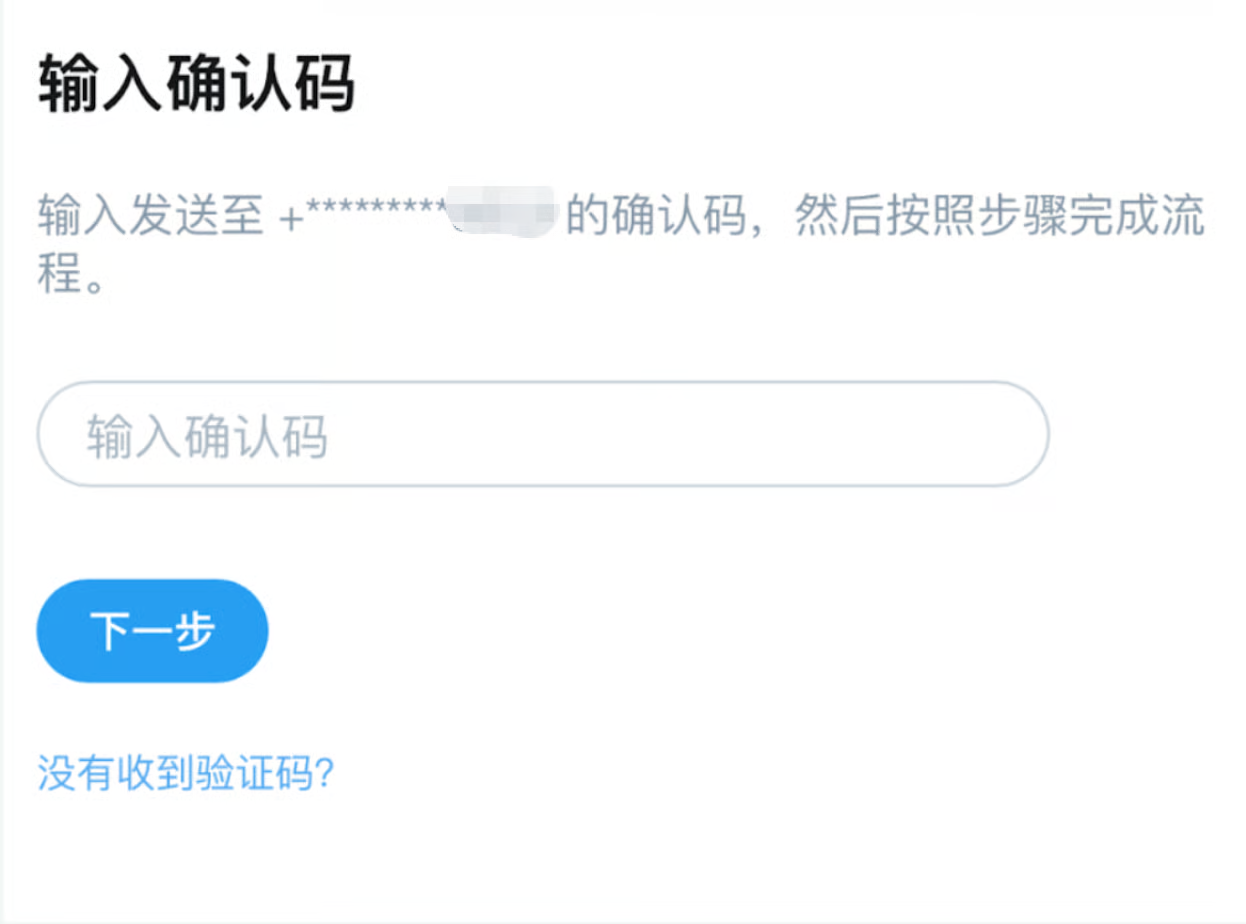Focus the confirmation code text box

(x=543, y=434)
